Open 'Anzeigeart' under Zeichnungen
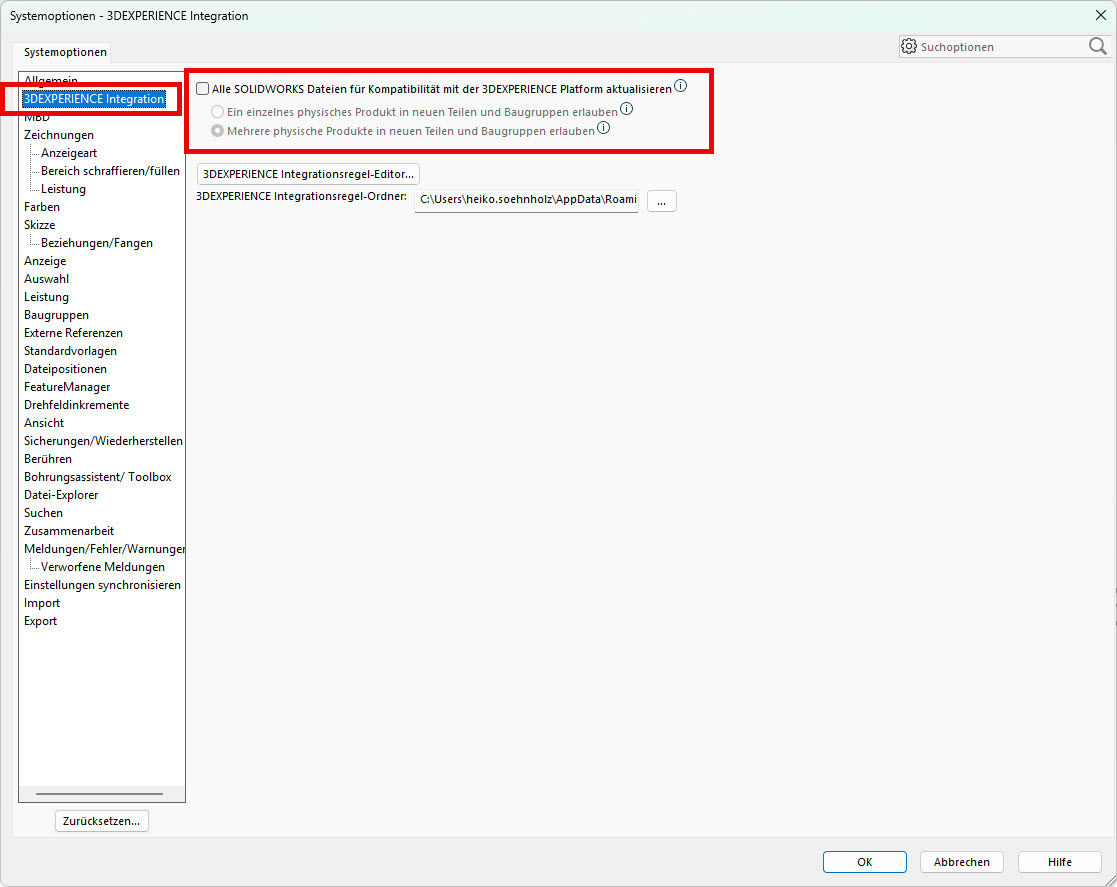 tap(68, 152)
